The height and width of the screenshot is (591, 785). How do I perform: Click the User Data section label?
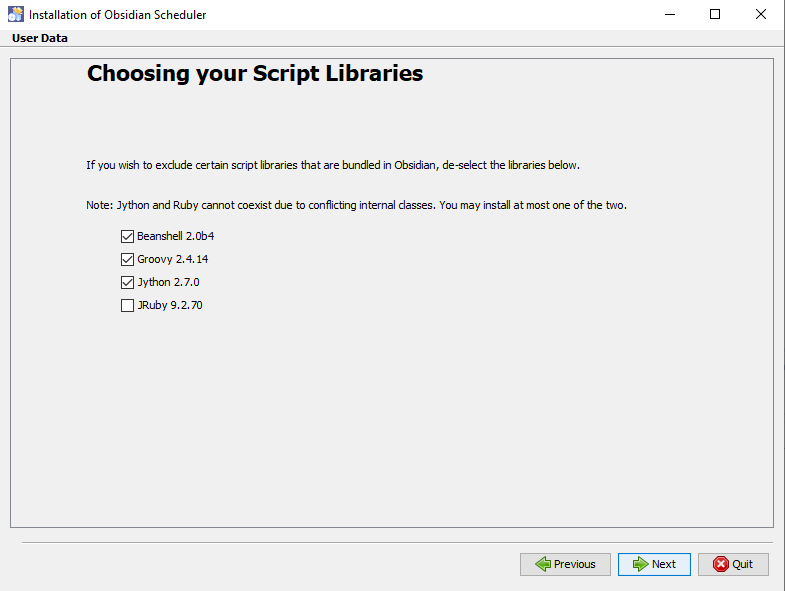40,38
